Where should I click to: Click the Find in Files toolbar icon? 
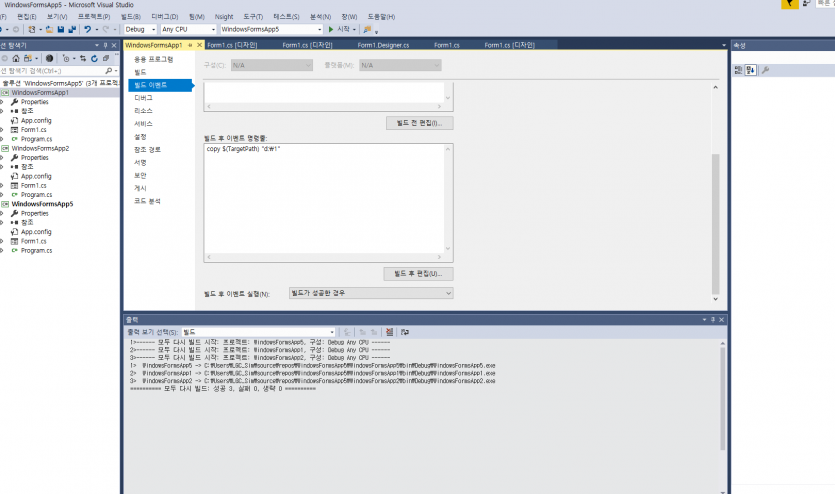click(x=367, y=29)
